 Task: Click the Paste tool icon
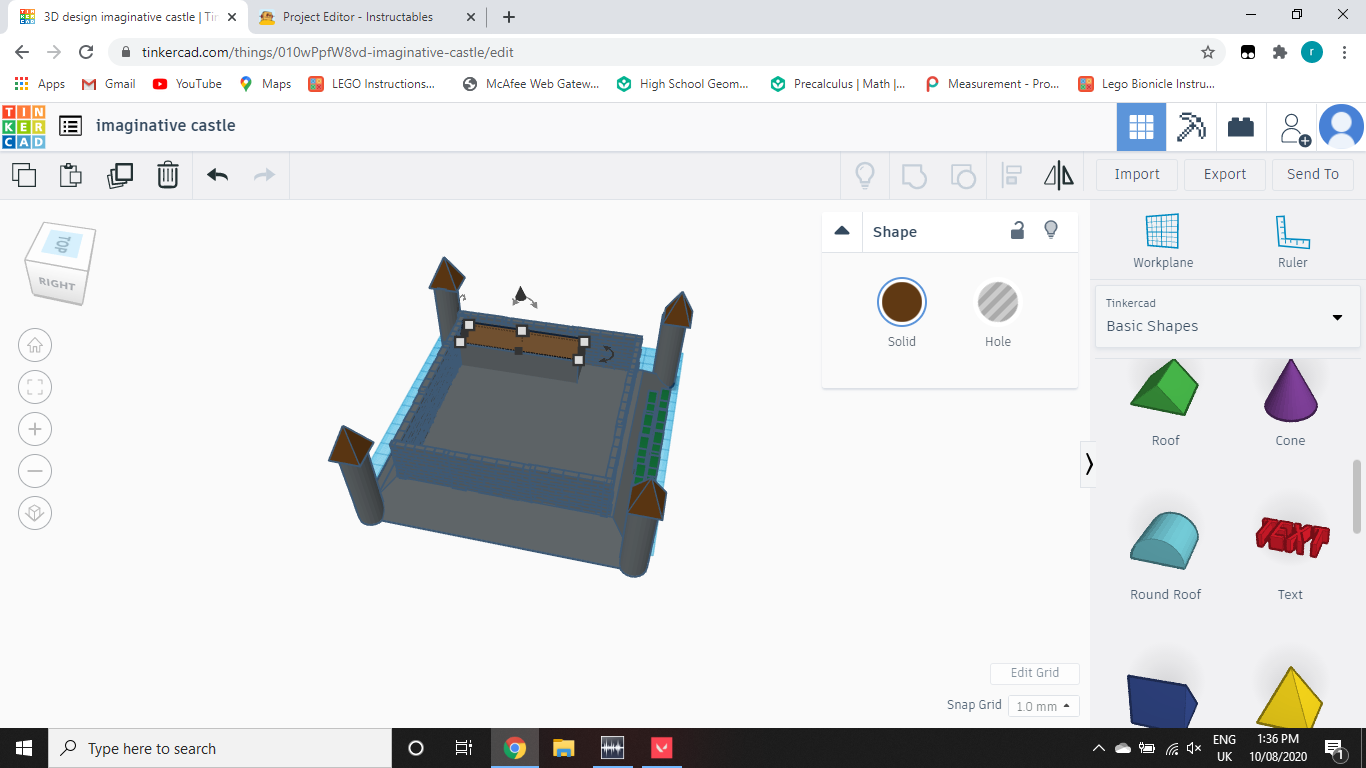coord(71,175)
